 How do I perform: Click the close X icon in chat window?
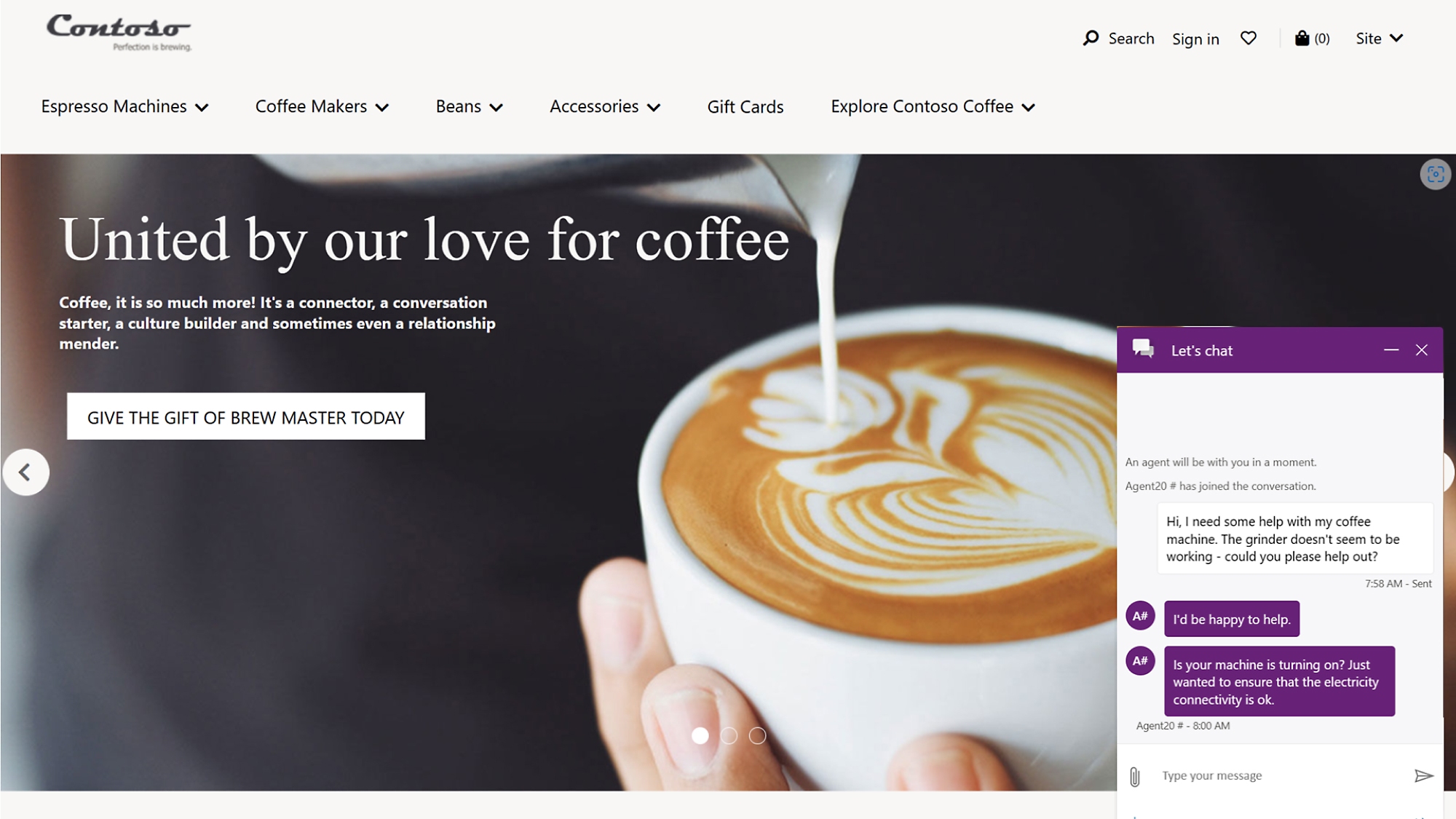coord(1422,350)
